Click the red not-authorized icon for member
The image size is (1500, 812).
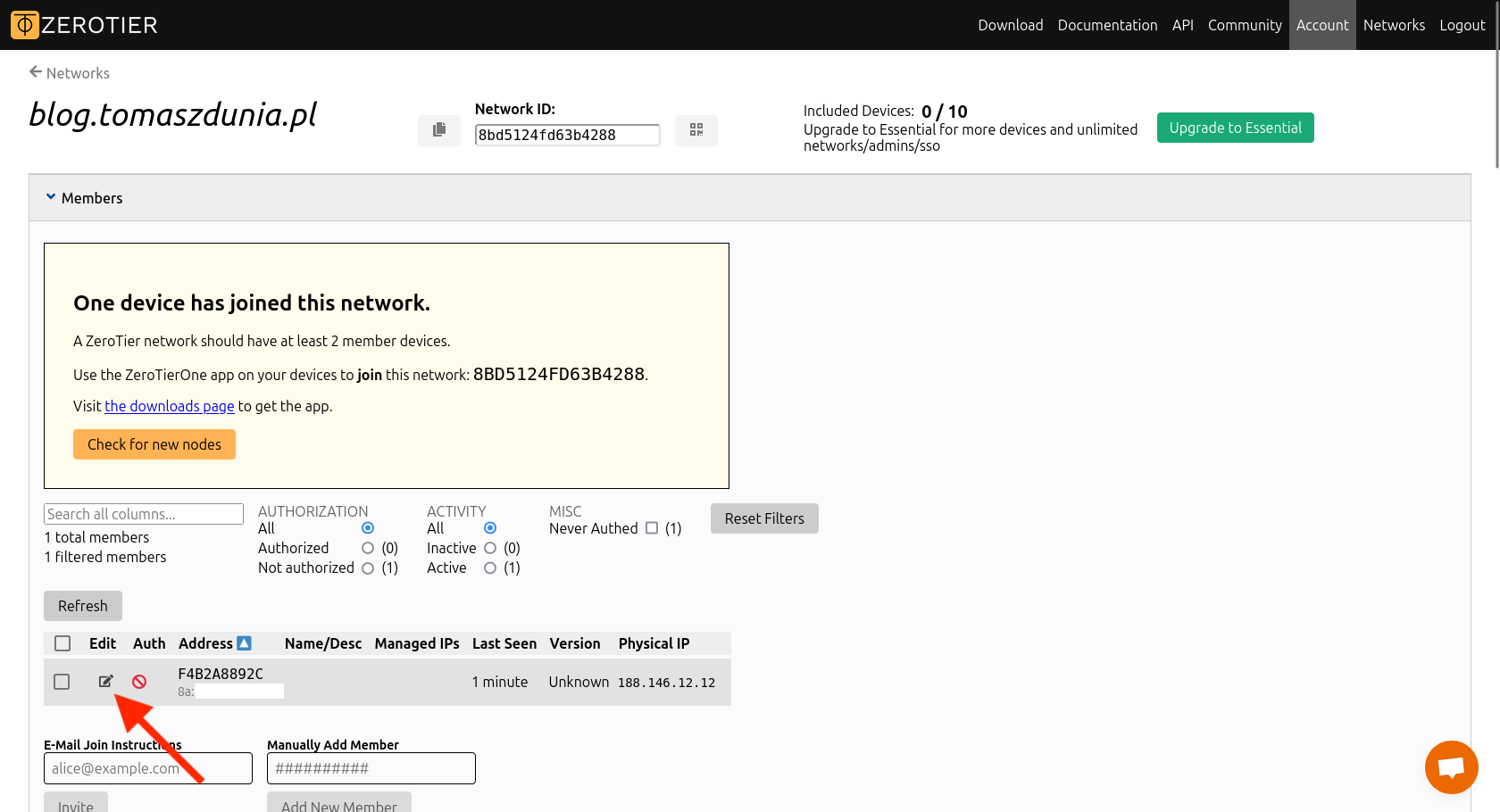[x=139, y=682]
